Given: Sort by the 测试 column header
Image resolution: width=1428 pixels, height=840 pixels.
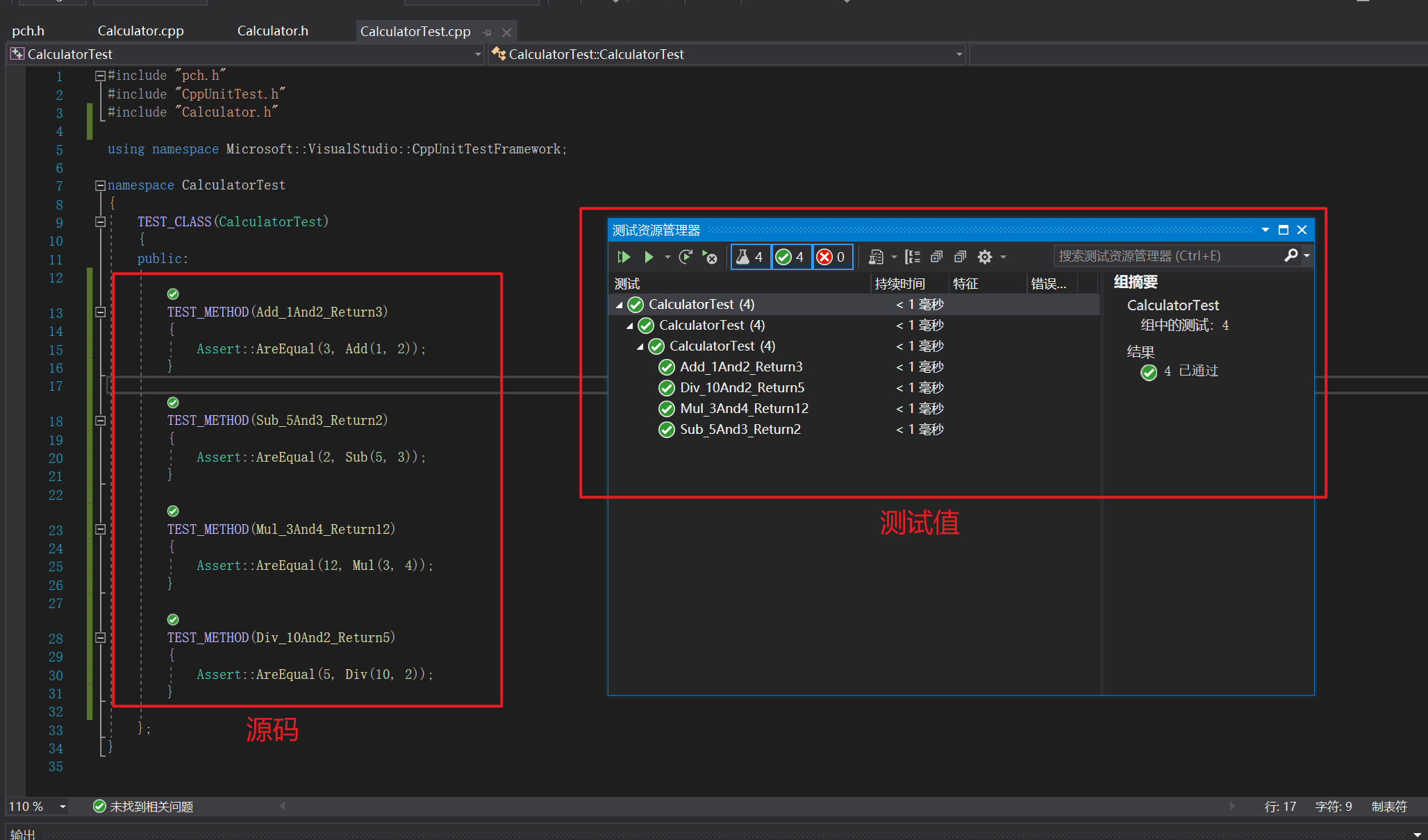Looking at the screenshot, I should click(x=740, y=283).
